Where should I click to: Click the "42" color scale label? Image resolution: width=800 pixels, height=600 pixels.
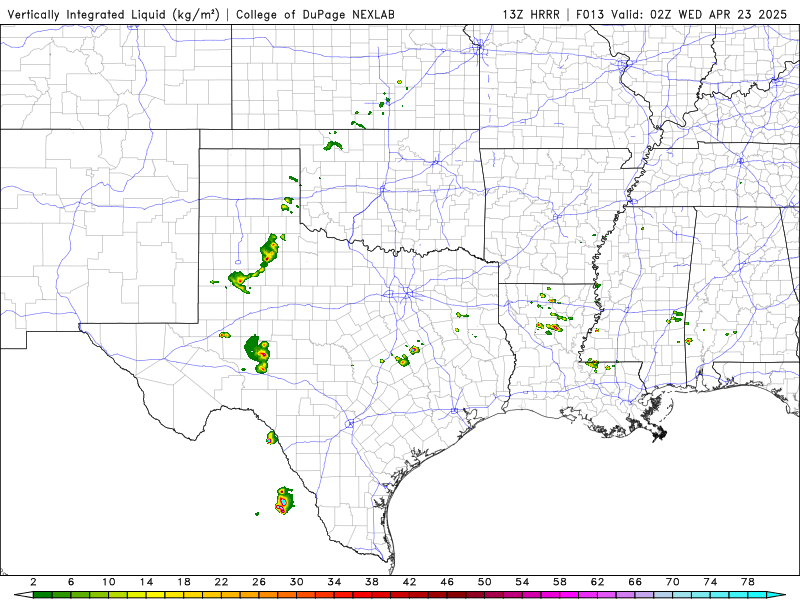tap(410, 582)
